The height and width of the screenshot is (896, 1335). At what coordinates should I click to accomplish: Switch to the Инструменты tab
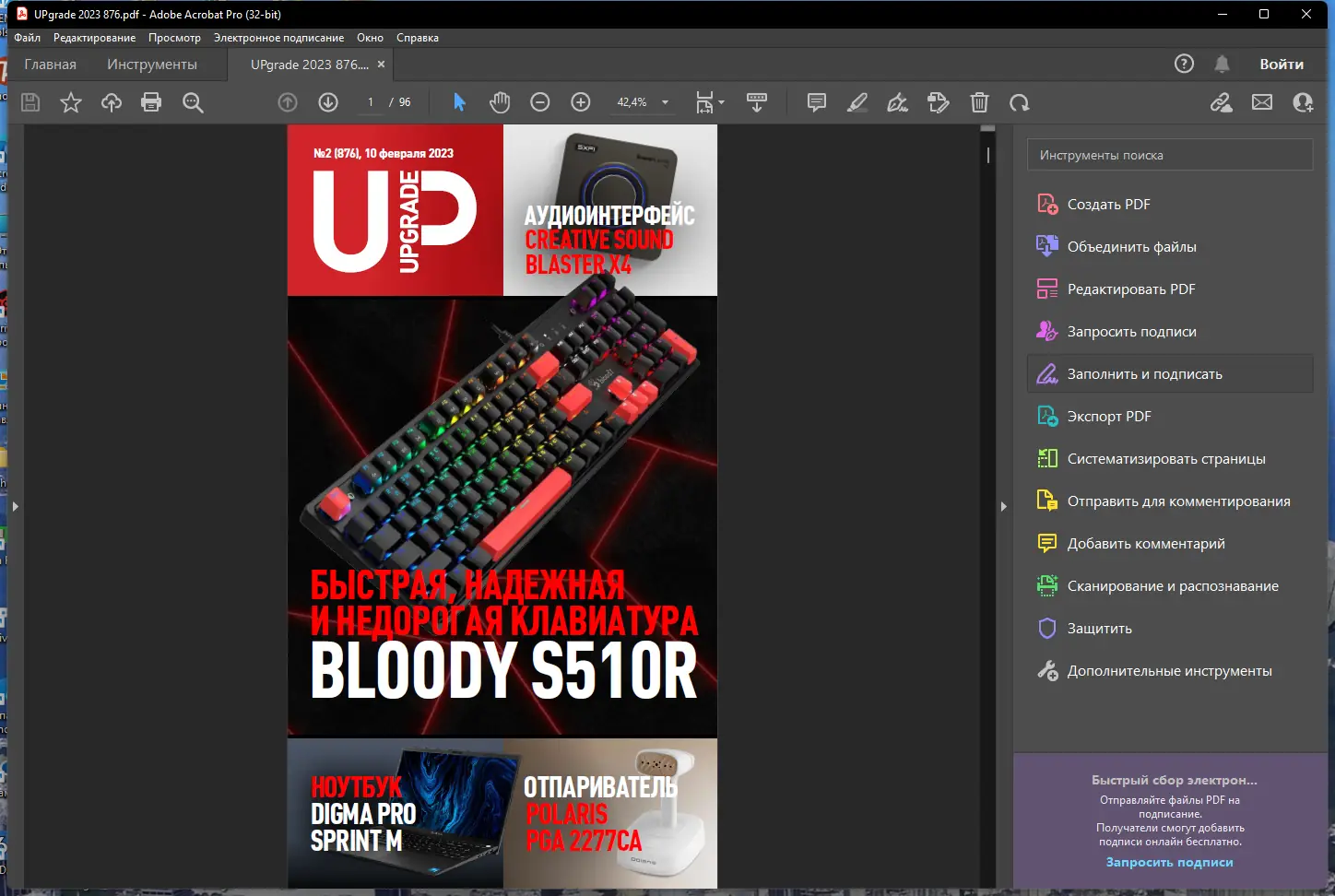(x=152, y=65)
